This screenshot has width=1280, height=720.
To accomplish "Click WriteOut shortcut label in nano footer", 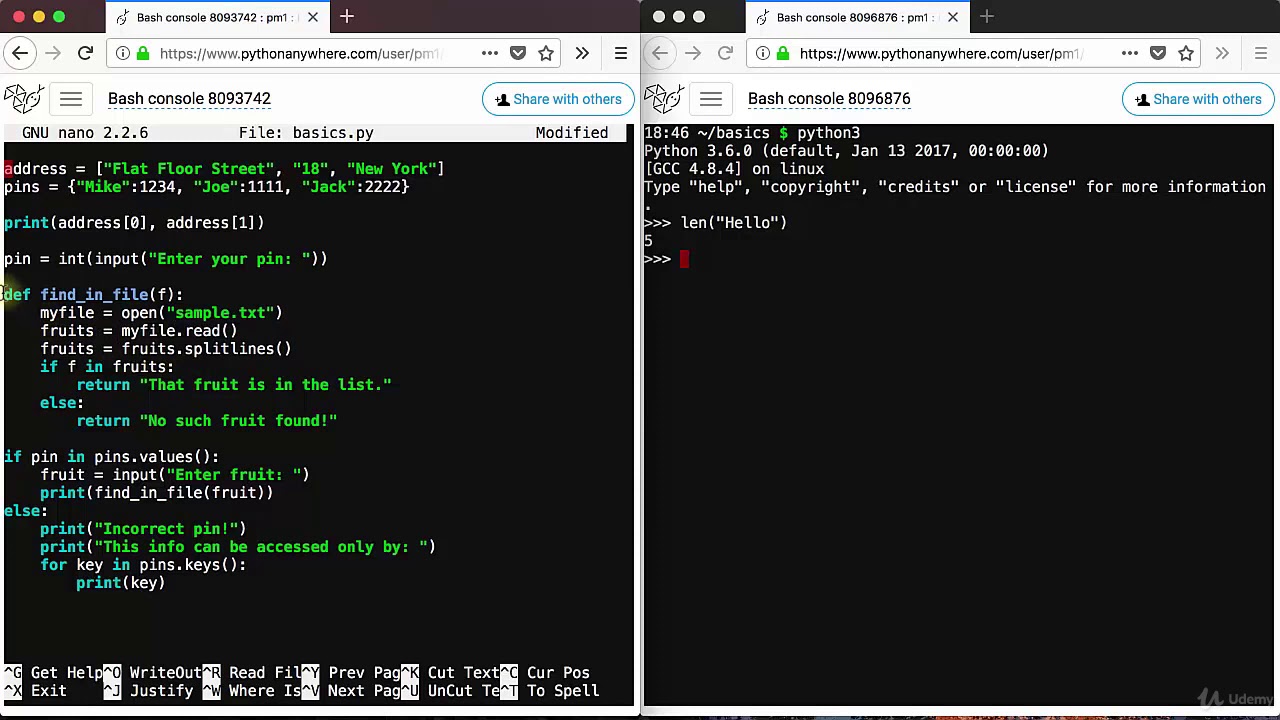I will point(166,673).
